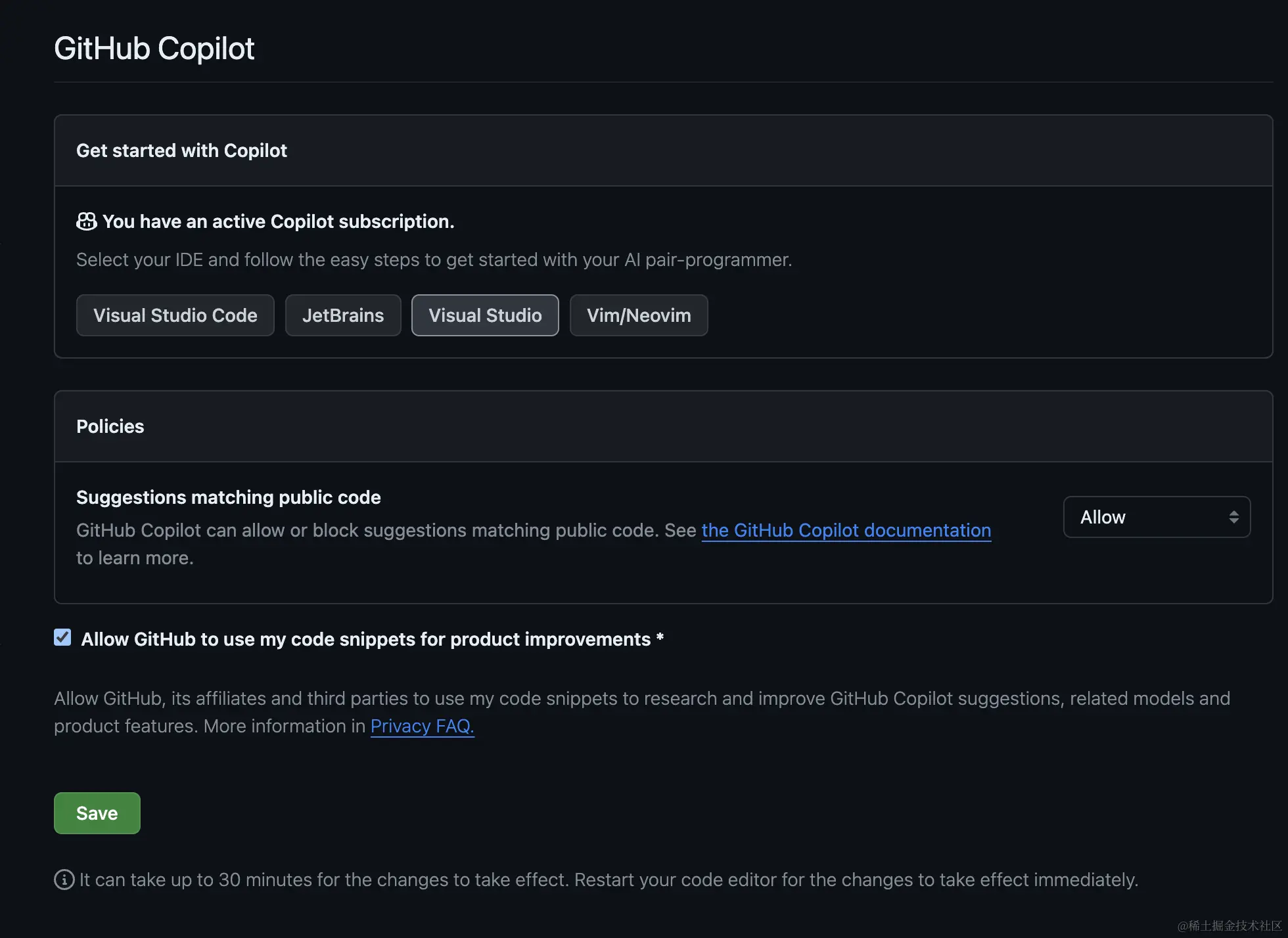Click the up-down arrows in Allow select
This screenshot has width=1288, height=938.
point(1233,517)
